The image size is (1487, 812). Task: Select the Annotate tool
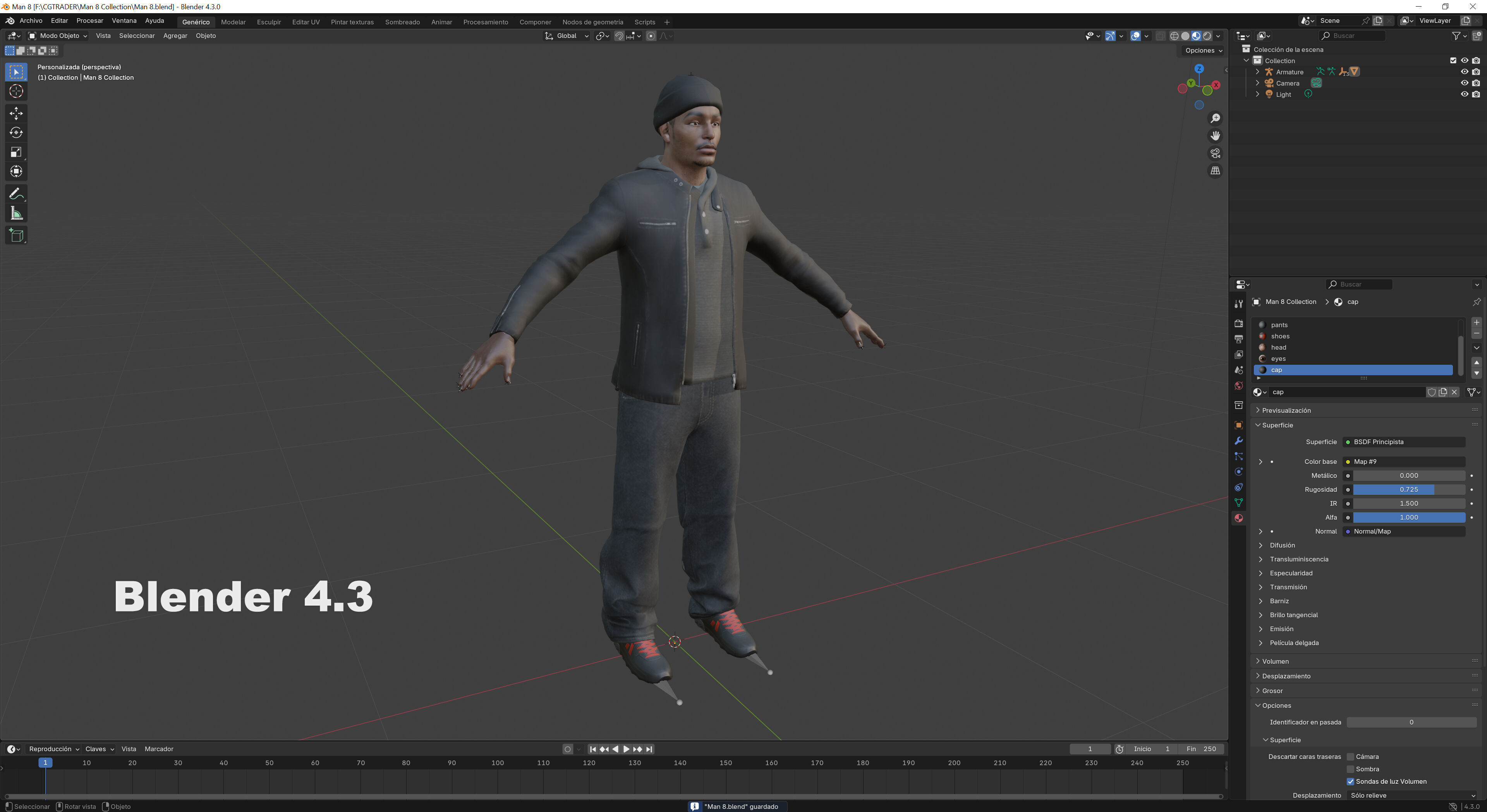click(x=16, y=194)
